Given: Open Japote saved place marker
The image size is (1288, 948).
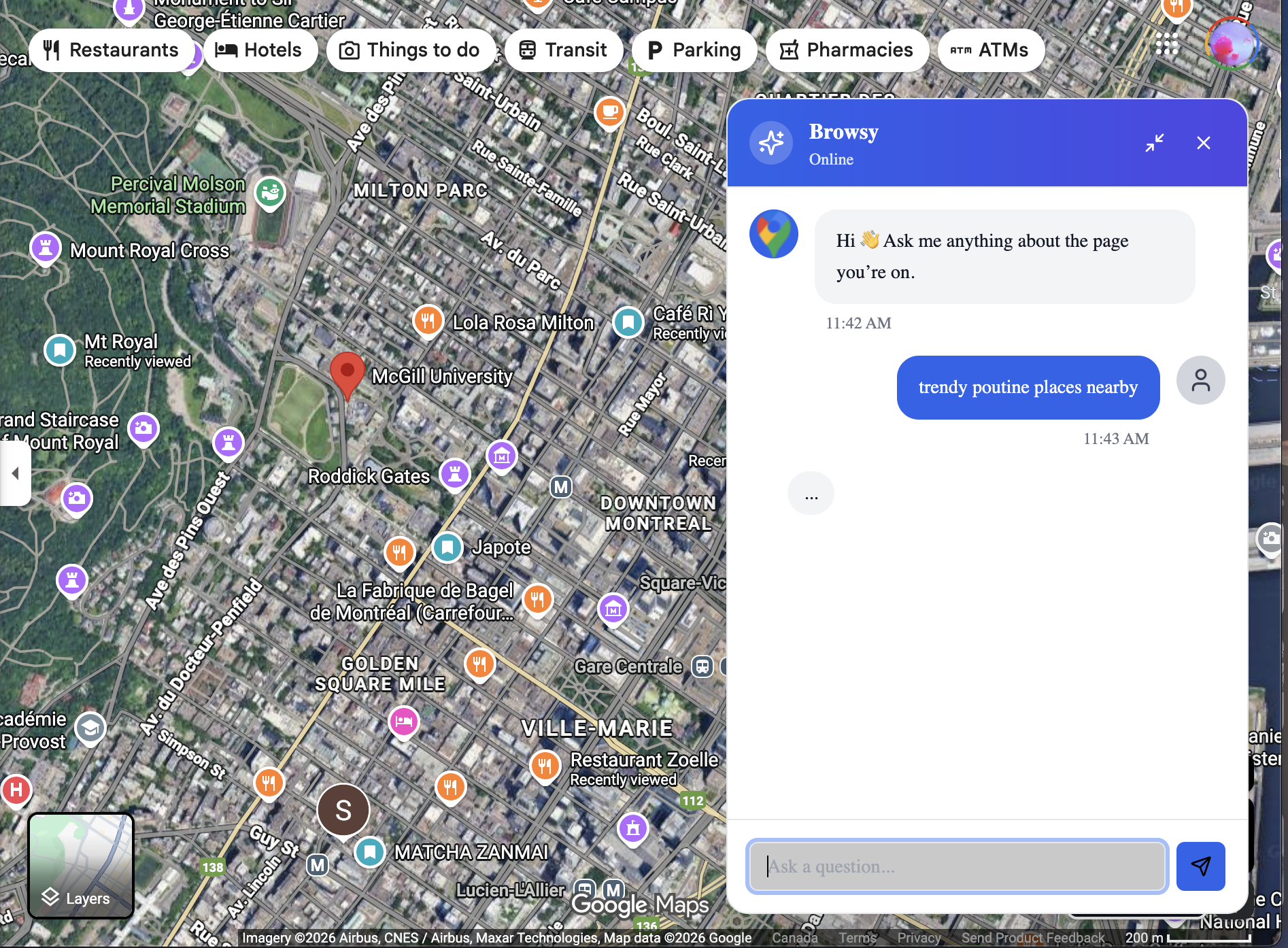Looking at the screenshot, I should 447,547.
